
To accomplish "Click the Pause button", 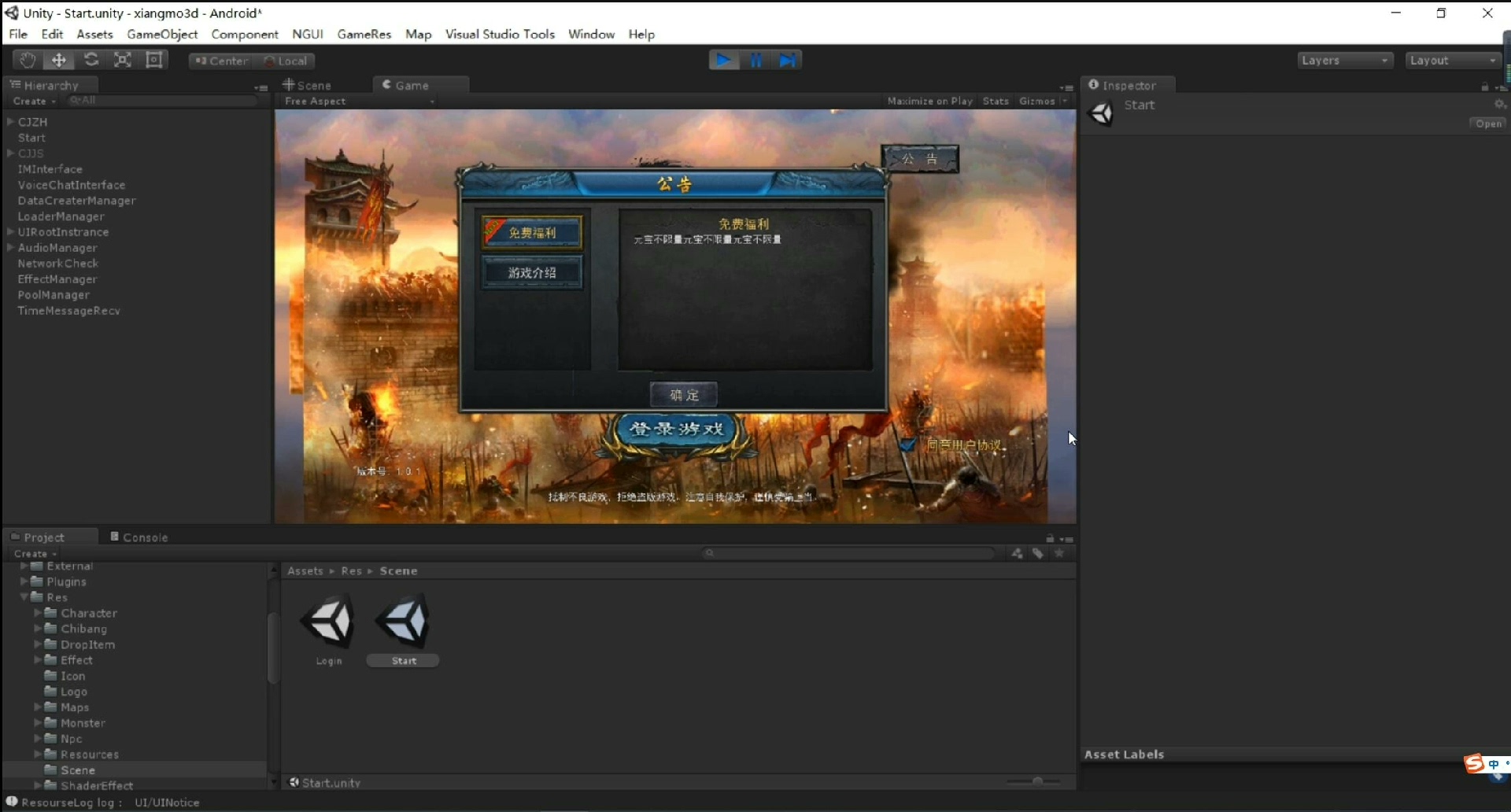I will (x=755, y=61).
